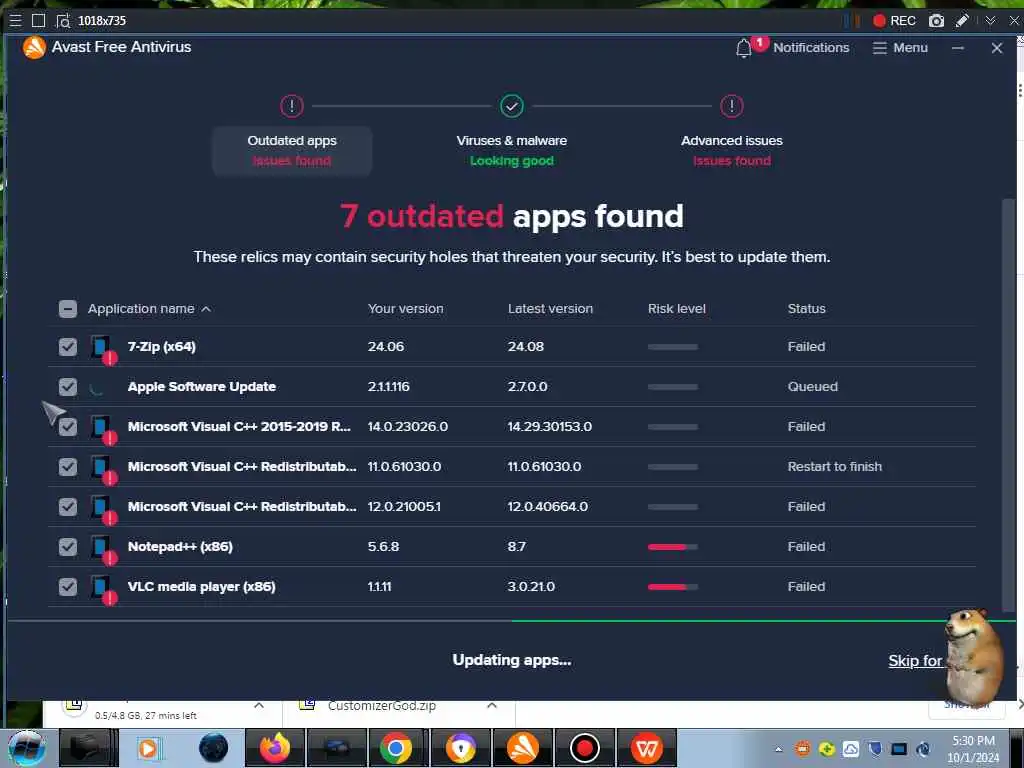Open the Menu hamburger icon
Viewport: 1024px width, 768px height.
click(x=880, y=48)
